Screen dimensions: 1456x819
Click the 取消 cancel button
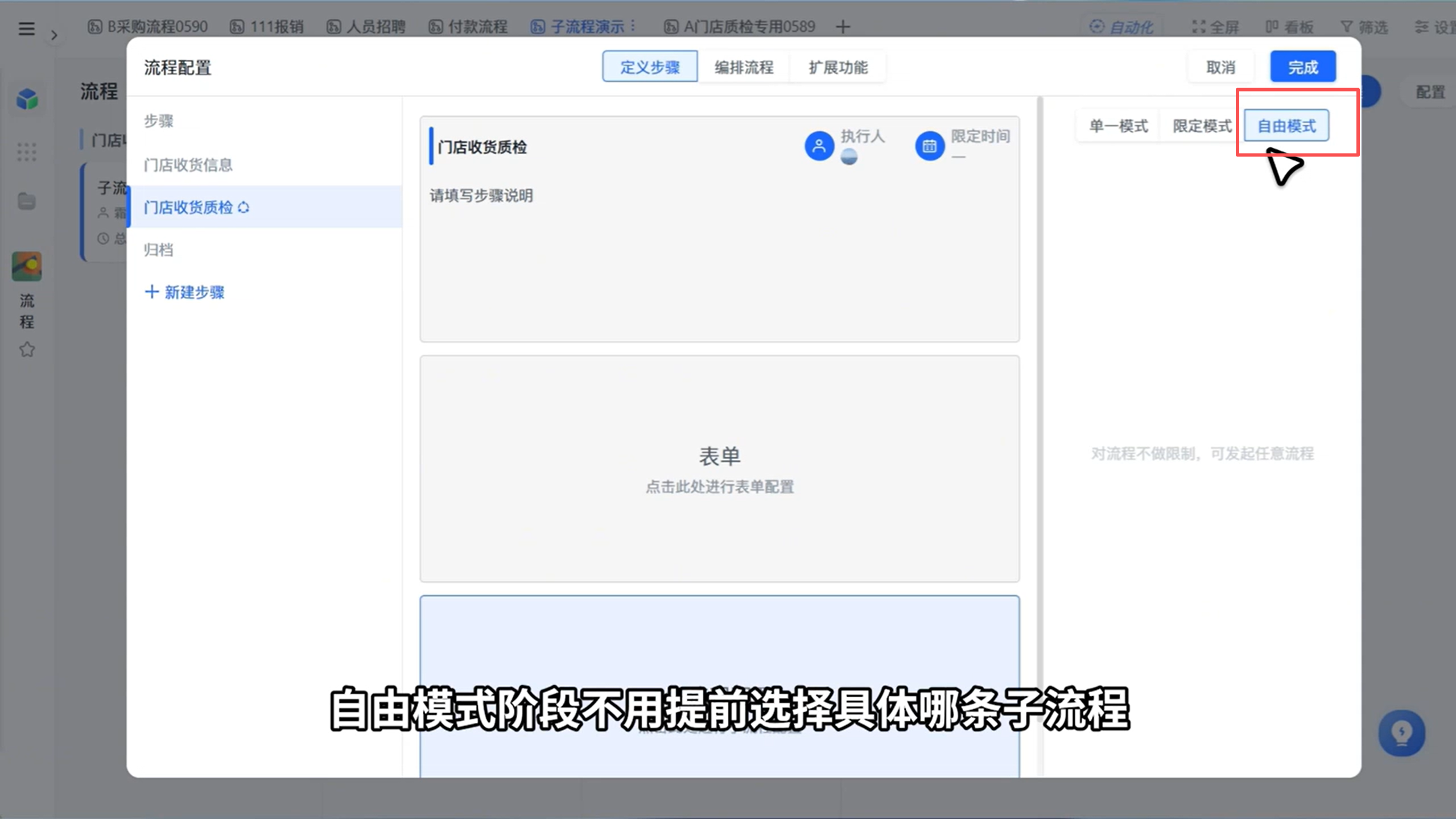1220,67
